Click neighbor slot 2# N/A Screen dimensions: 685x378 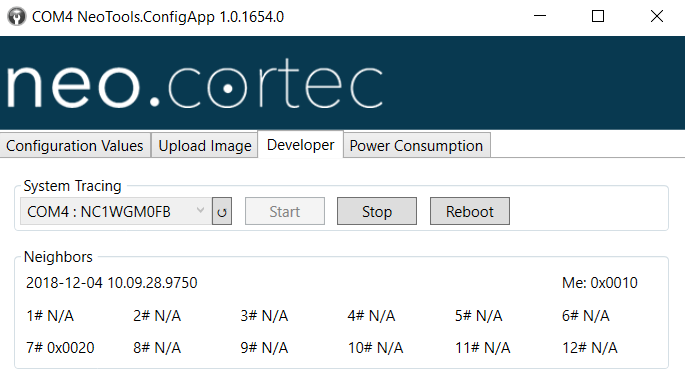[157, 316]
